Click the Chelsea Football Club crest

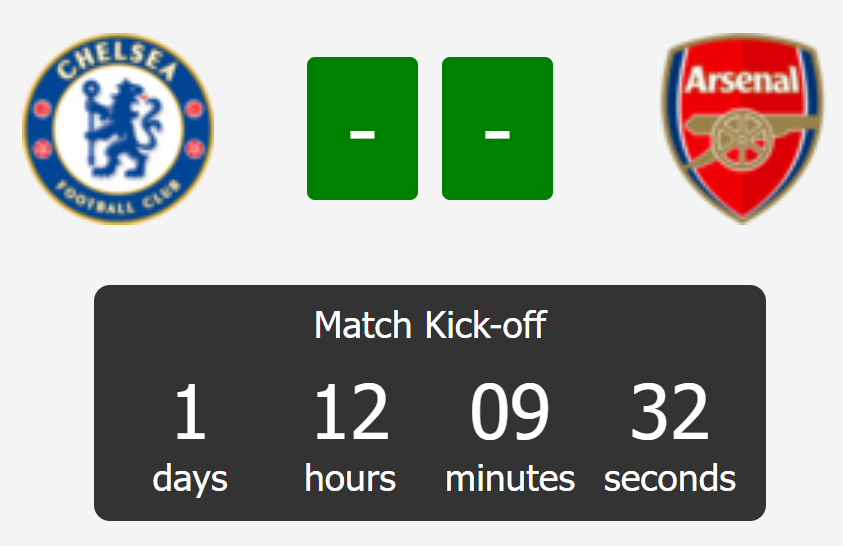point(118,128)
